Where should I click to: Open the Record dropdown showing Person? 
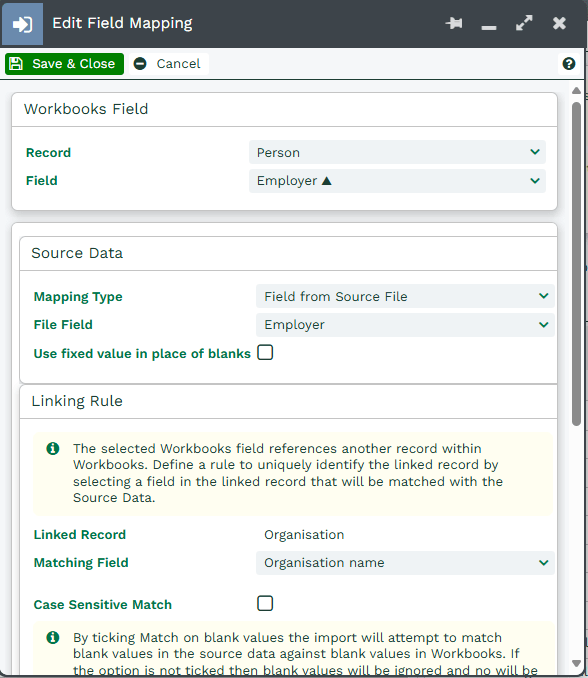tap(397, 152)
